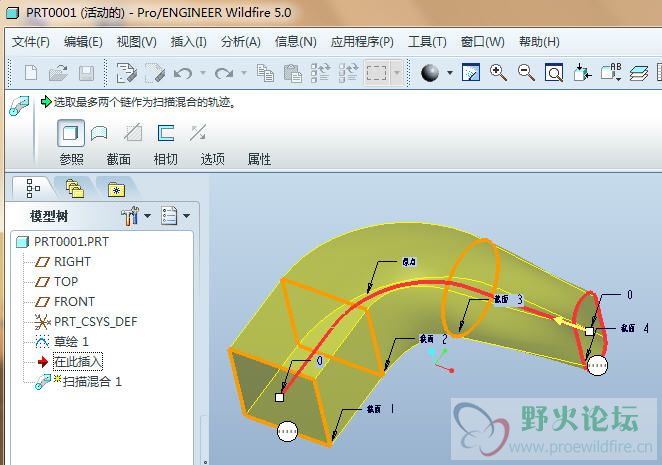Select the FRONT datum plane
Viewport: 662px width, 465px height.
point(65,302)
